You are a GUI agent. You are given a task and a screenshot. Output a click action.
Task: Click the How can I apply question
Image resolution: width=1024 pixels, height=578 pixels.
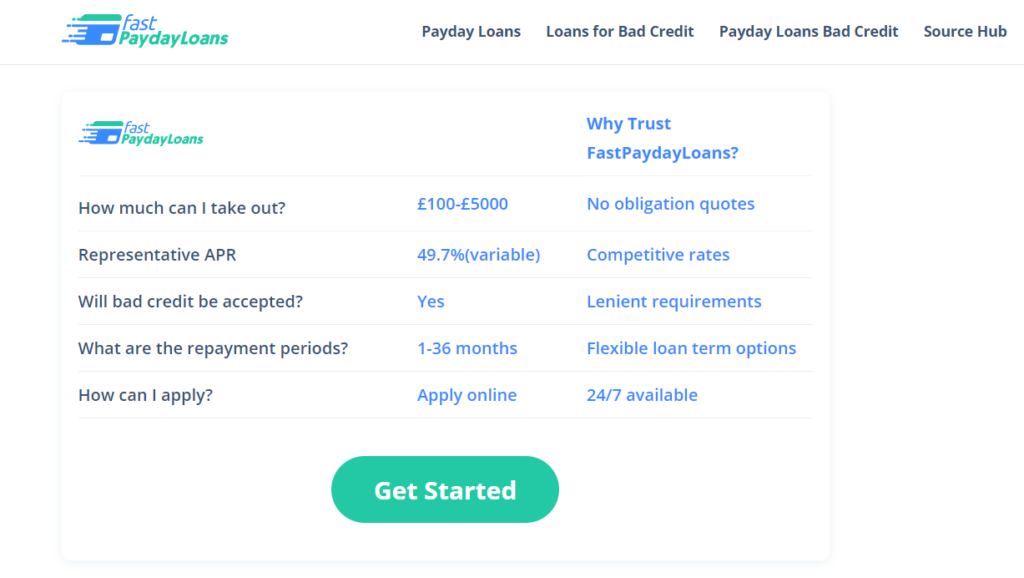(x=146, y=395)
